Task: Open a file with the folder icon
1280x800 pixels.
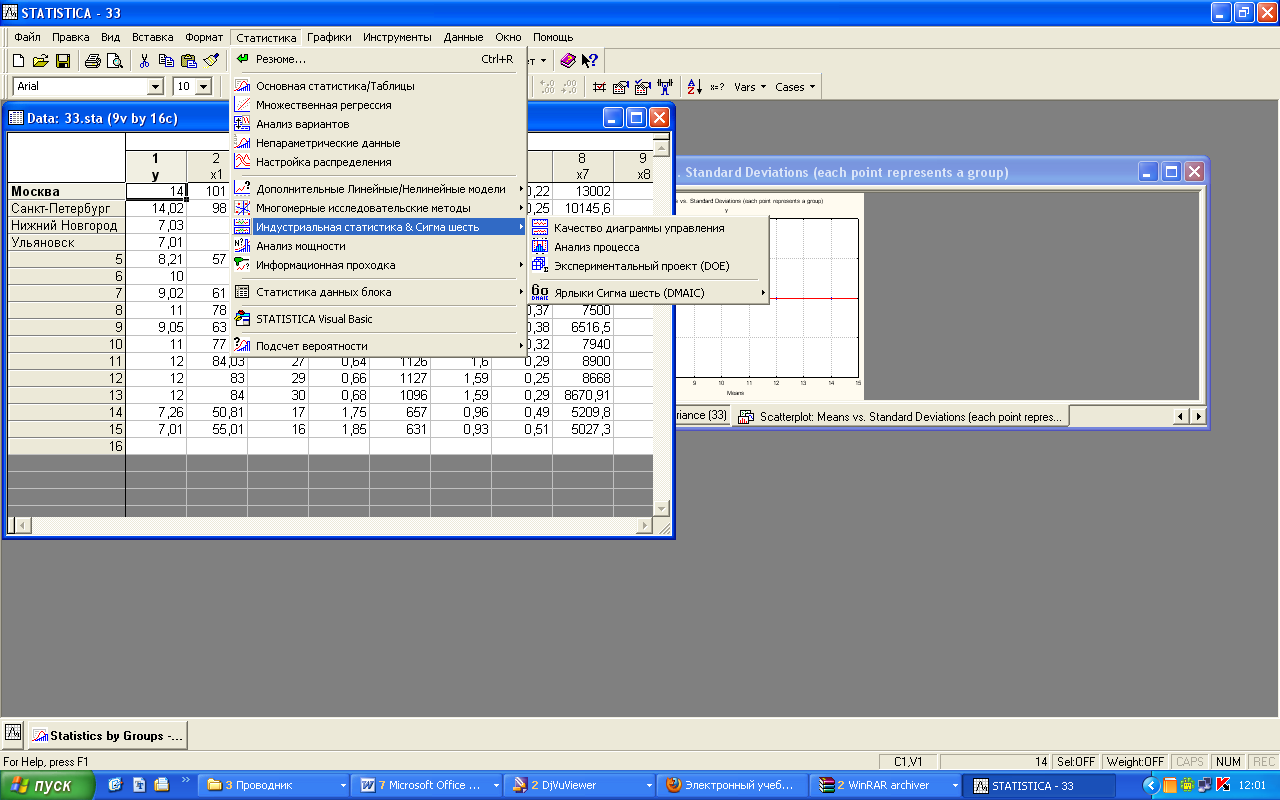Action: 40,60
